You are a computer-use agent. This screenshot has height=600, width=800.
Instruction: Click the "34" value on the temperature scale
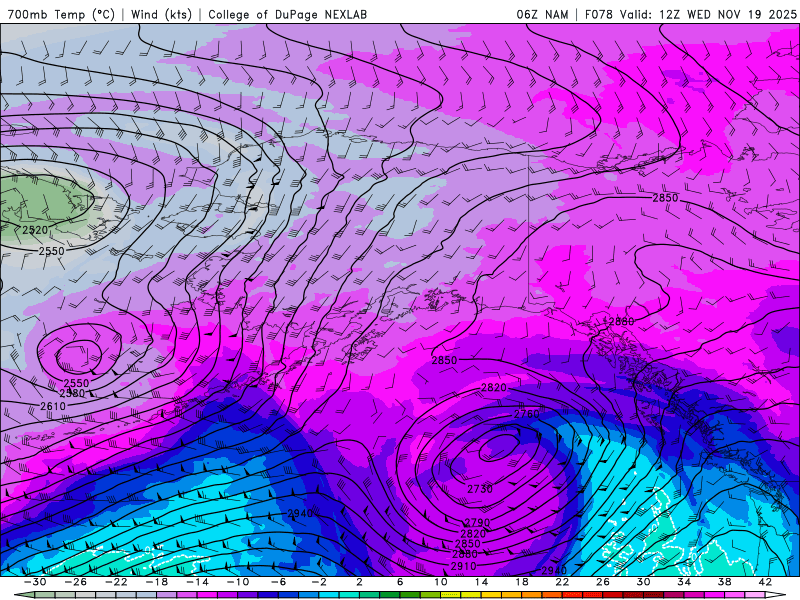coord(684,582)
